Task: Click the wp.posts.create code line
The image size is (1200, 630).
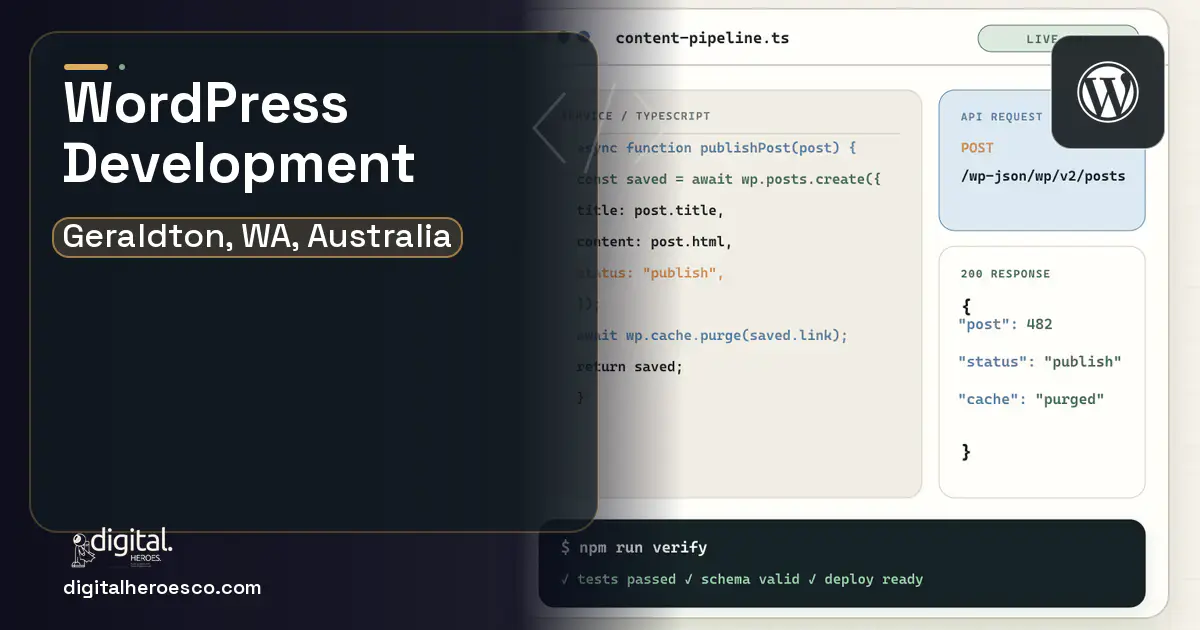Action: point(728,180)
